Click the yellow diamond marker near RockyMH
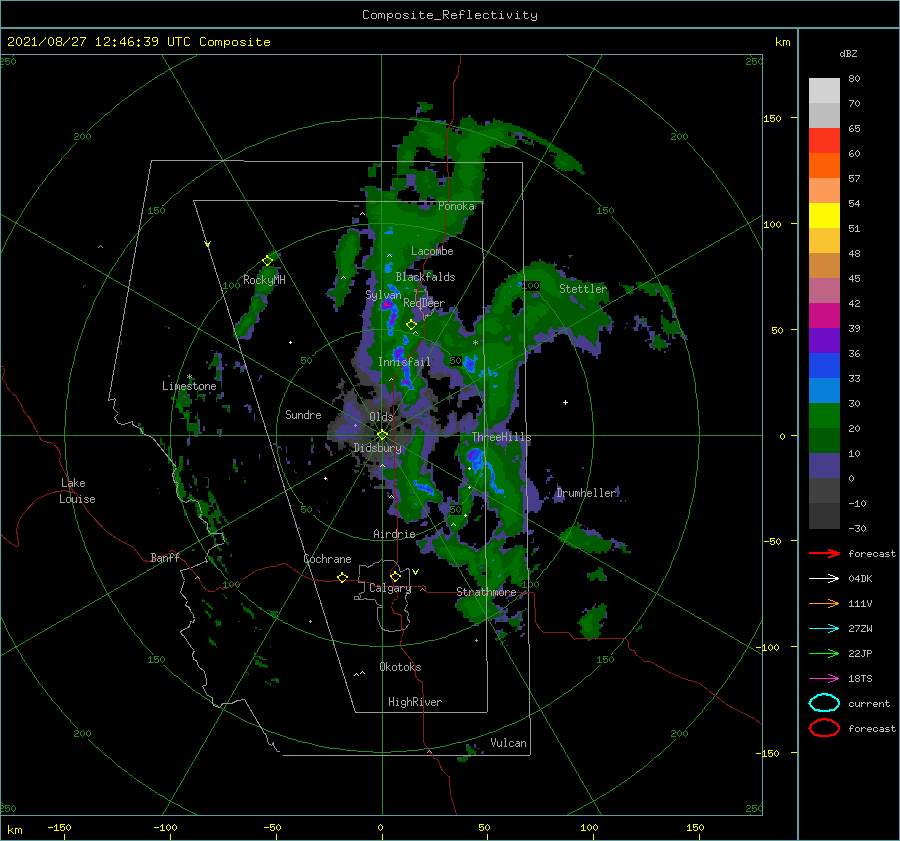The width and height of the screenshot is (900, 841). [267, 261]
